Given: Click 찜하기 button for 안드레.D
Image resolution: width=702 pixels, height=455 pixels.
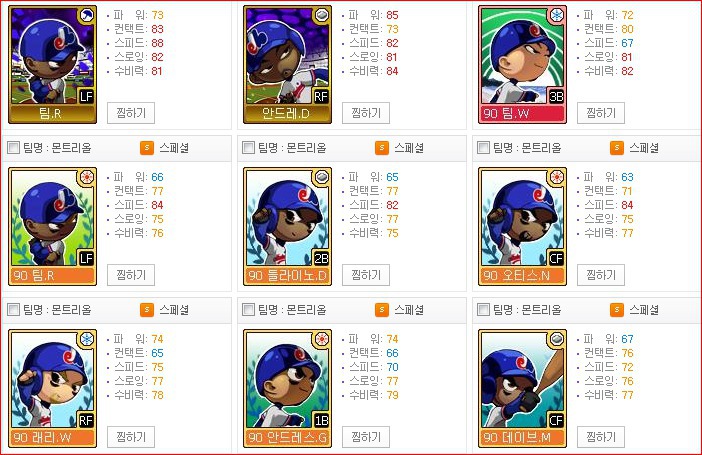Looking at the screenshot, I should point(366,113).
